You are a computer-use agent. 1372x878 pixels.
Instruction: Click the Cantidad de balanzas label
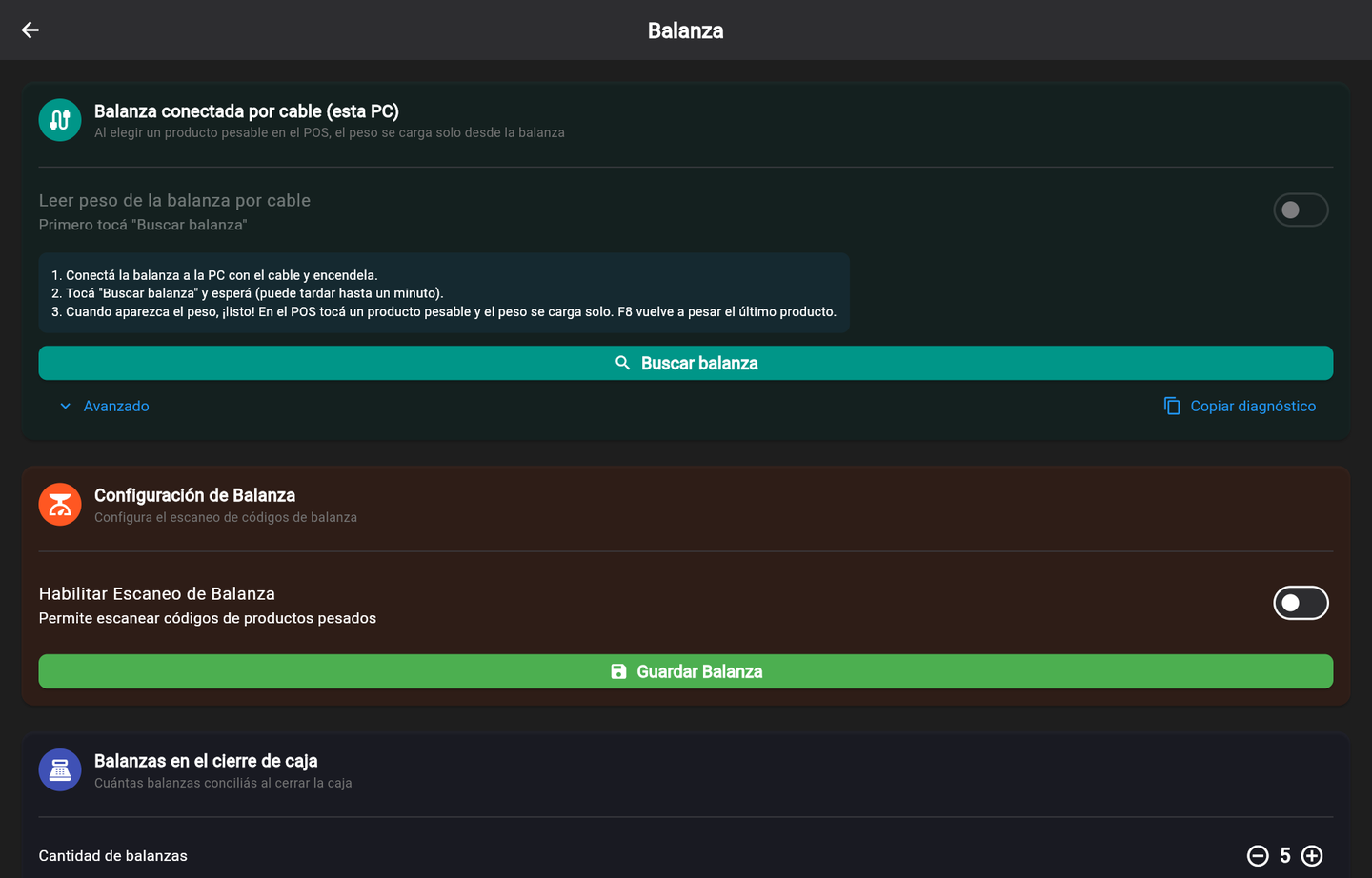113,856
